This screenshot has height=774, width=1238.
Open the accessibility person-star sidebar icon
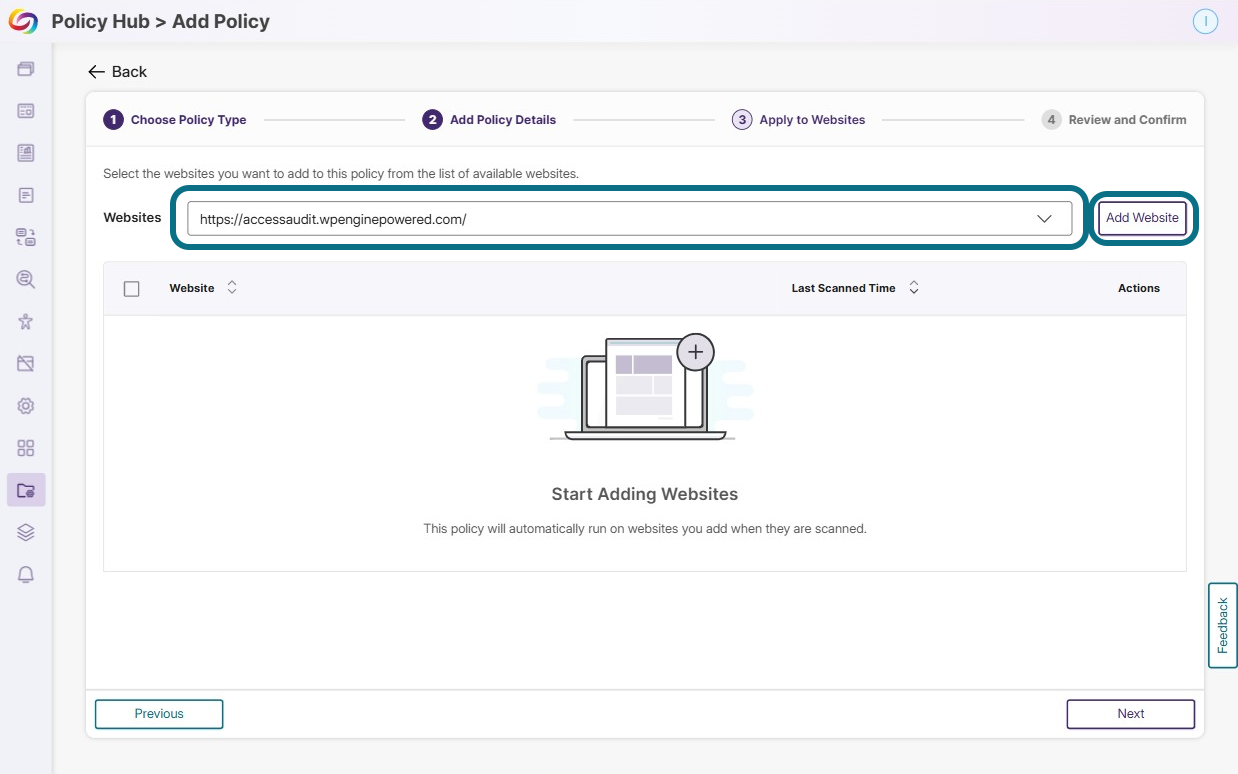(26, 321)
